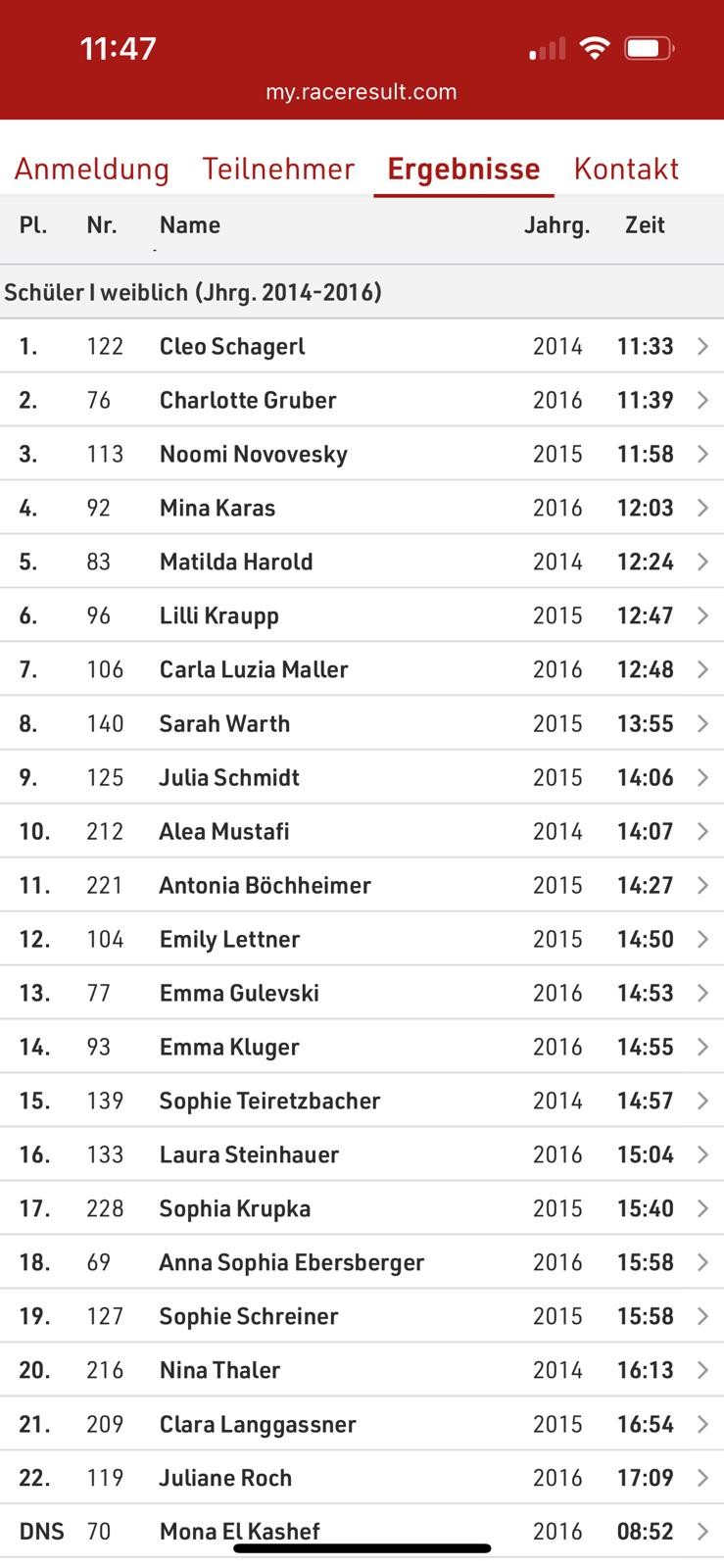The height and width of the screenshot is (1568, 724).
Task: Open the Teilnehmer tab
Action: (x=278, y=169)
